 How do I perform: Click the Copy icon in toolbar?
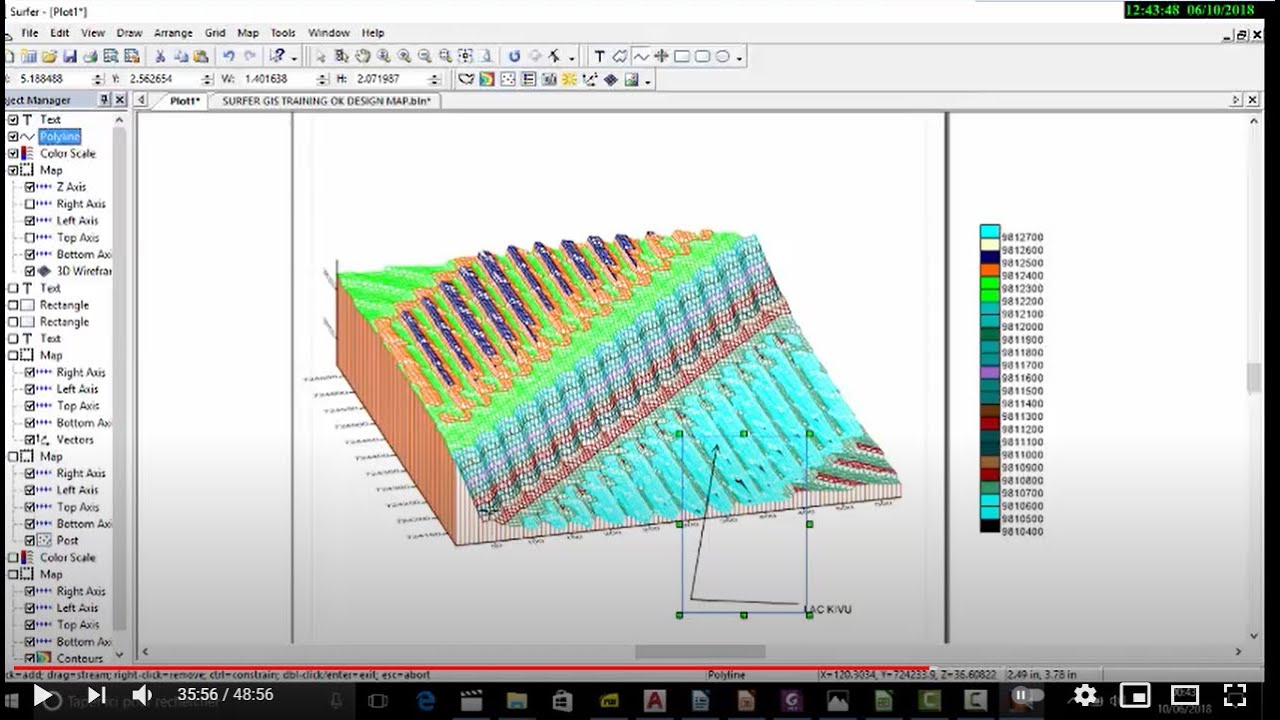(x=181, y=57)
